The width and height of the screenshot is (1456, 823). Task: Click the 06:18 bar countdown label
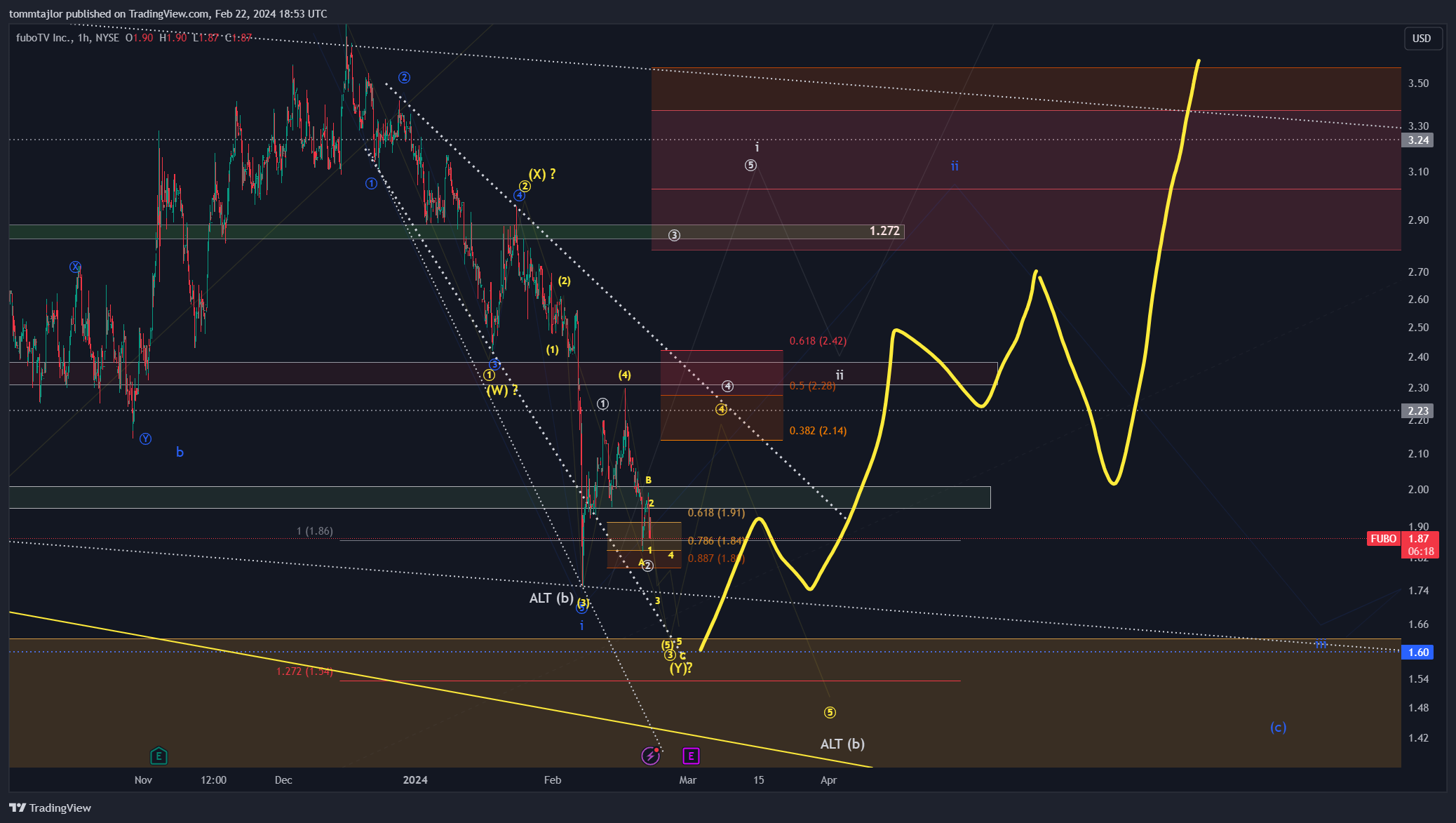[1420, 551]
